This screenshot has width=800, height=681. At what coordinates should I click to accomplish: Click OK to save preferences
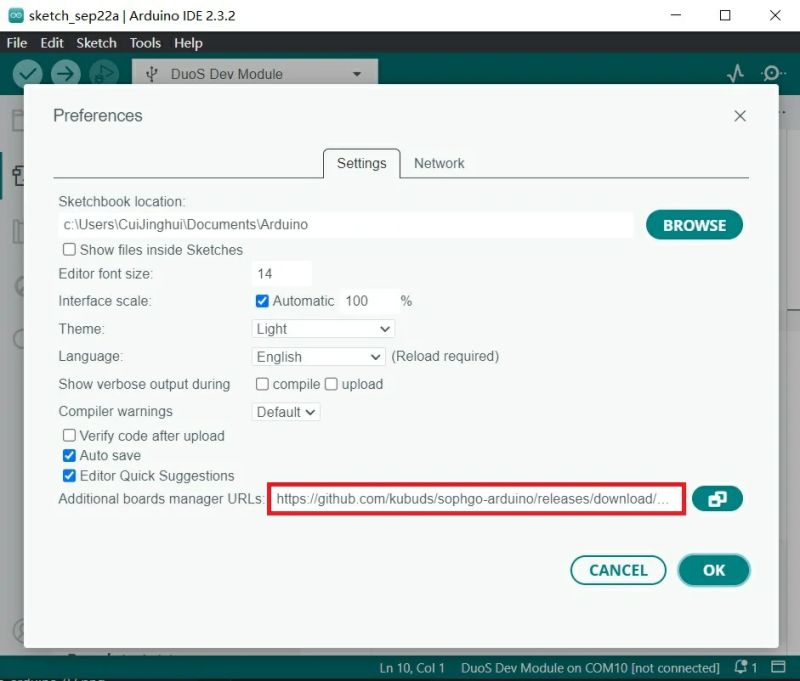pyautogui.click(x=714, y=570)
